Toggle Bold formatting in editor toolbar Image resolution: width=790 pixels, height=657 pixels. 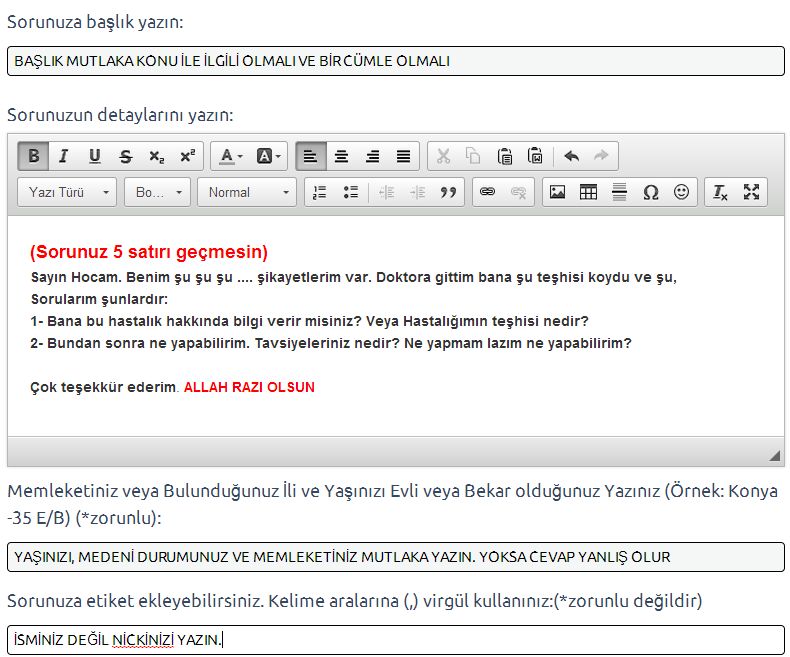(x=34, y=156)
